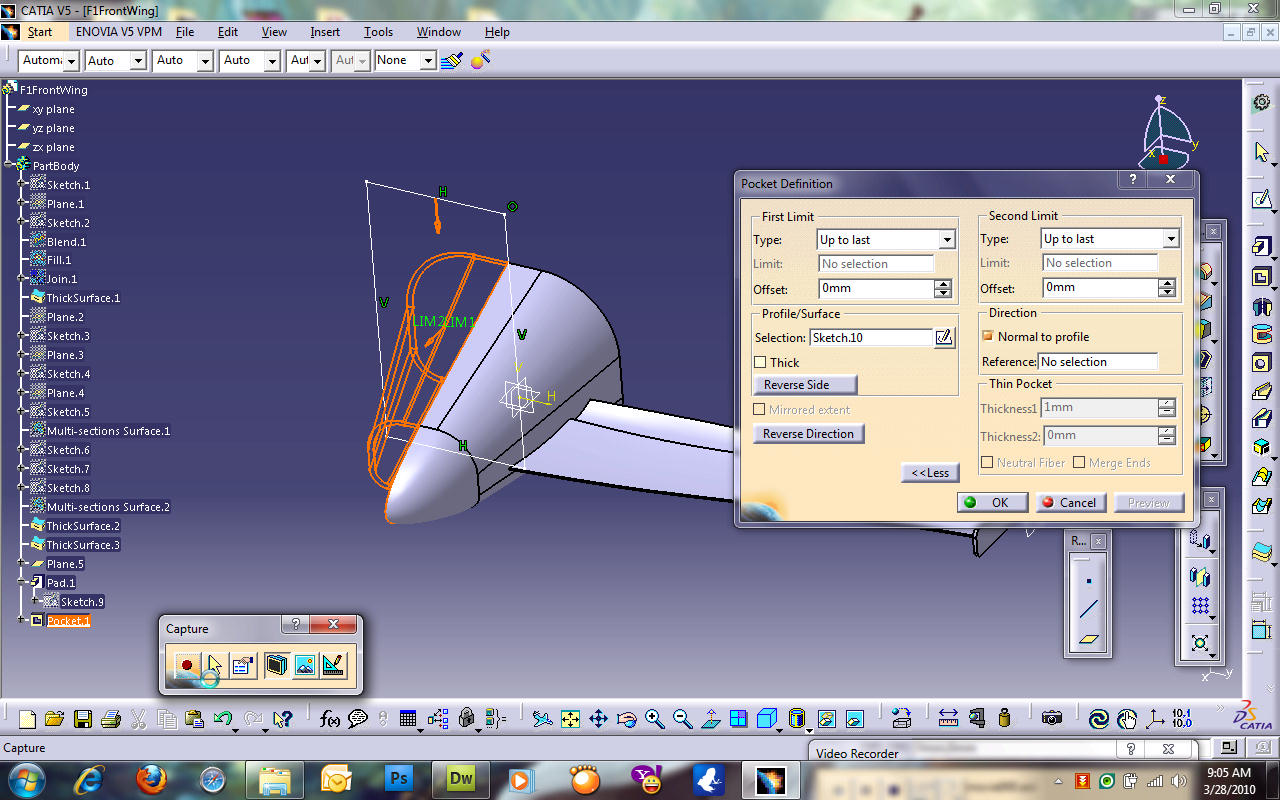Image resolution: width=1280 pixels, height=800 pixels.
Task: Open the Tools menu
Action: (378, 31)
